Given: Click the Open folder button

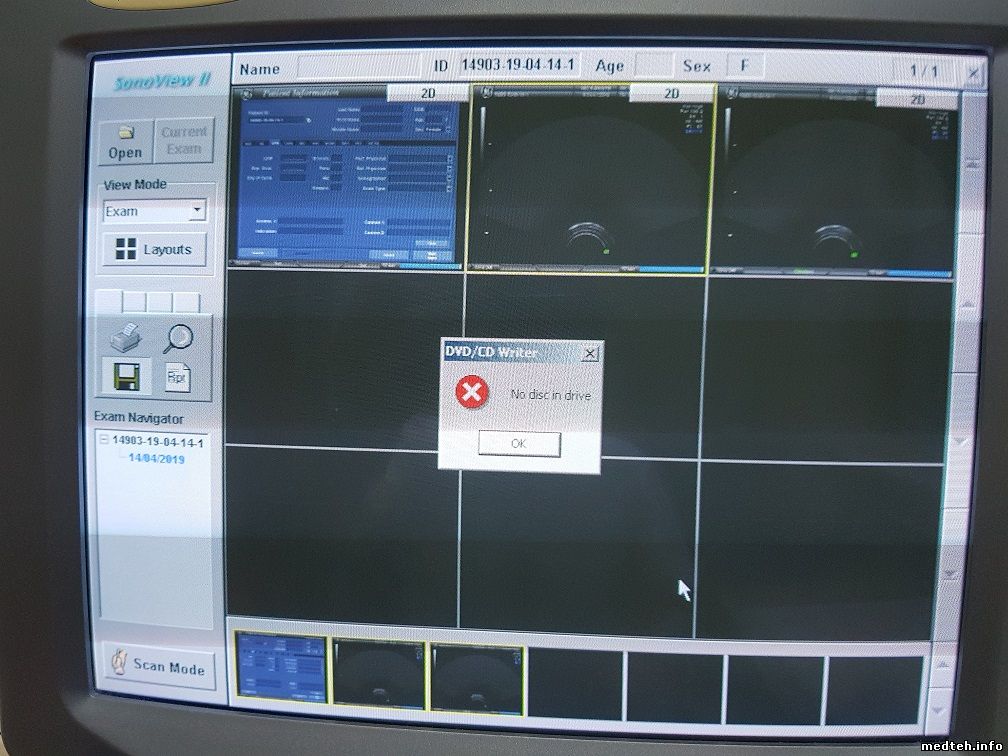Looking at the screenshot, I should [x=125, y=142].
